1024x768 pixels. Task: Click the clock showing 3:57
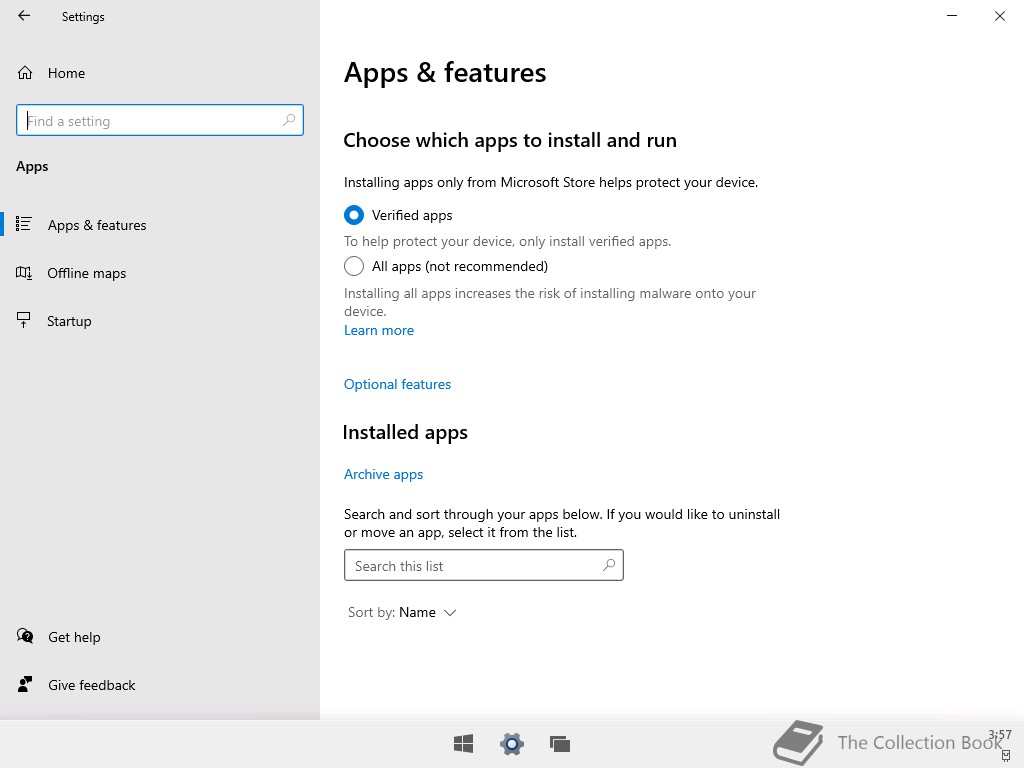[x=999, y=735]
